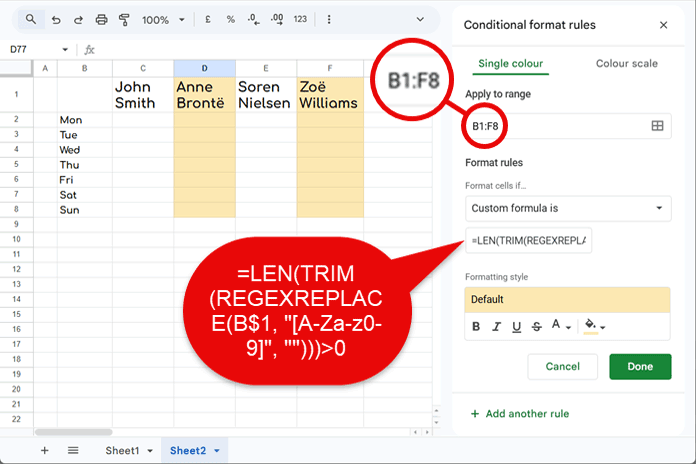Image resolution: width=696 pixels, height=464 pixels.
Task: Click the green Done button
Action: point(640,367)
